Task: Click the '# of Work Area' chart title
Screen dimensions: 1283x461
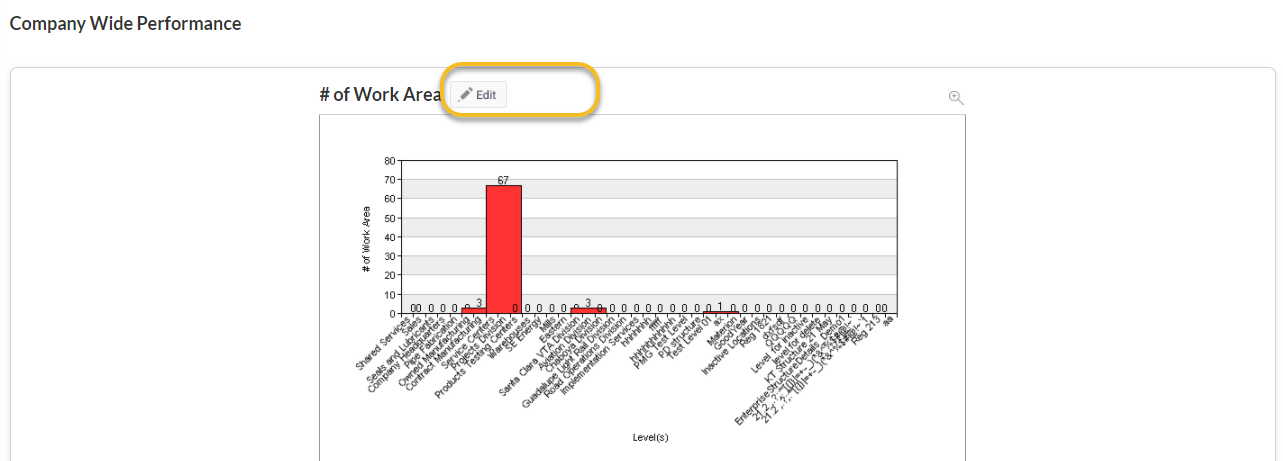Action: (x=380, y=94)
